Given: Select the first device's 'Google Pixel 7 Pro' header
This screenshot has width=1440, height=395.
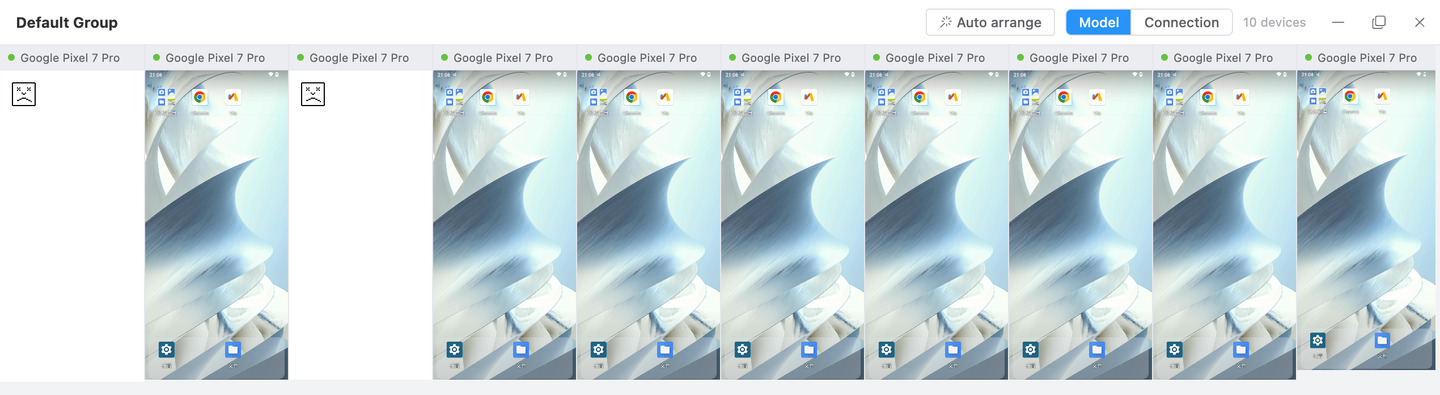Looking at the screenshot, I should 72,58.
